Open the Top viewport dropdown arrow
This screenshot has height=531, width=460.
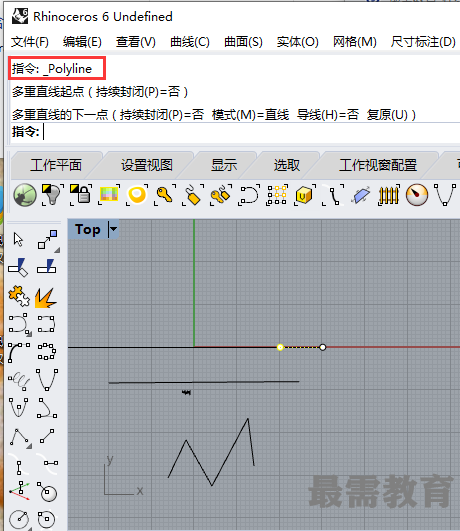click(113, 229)
